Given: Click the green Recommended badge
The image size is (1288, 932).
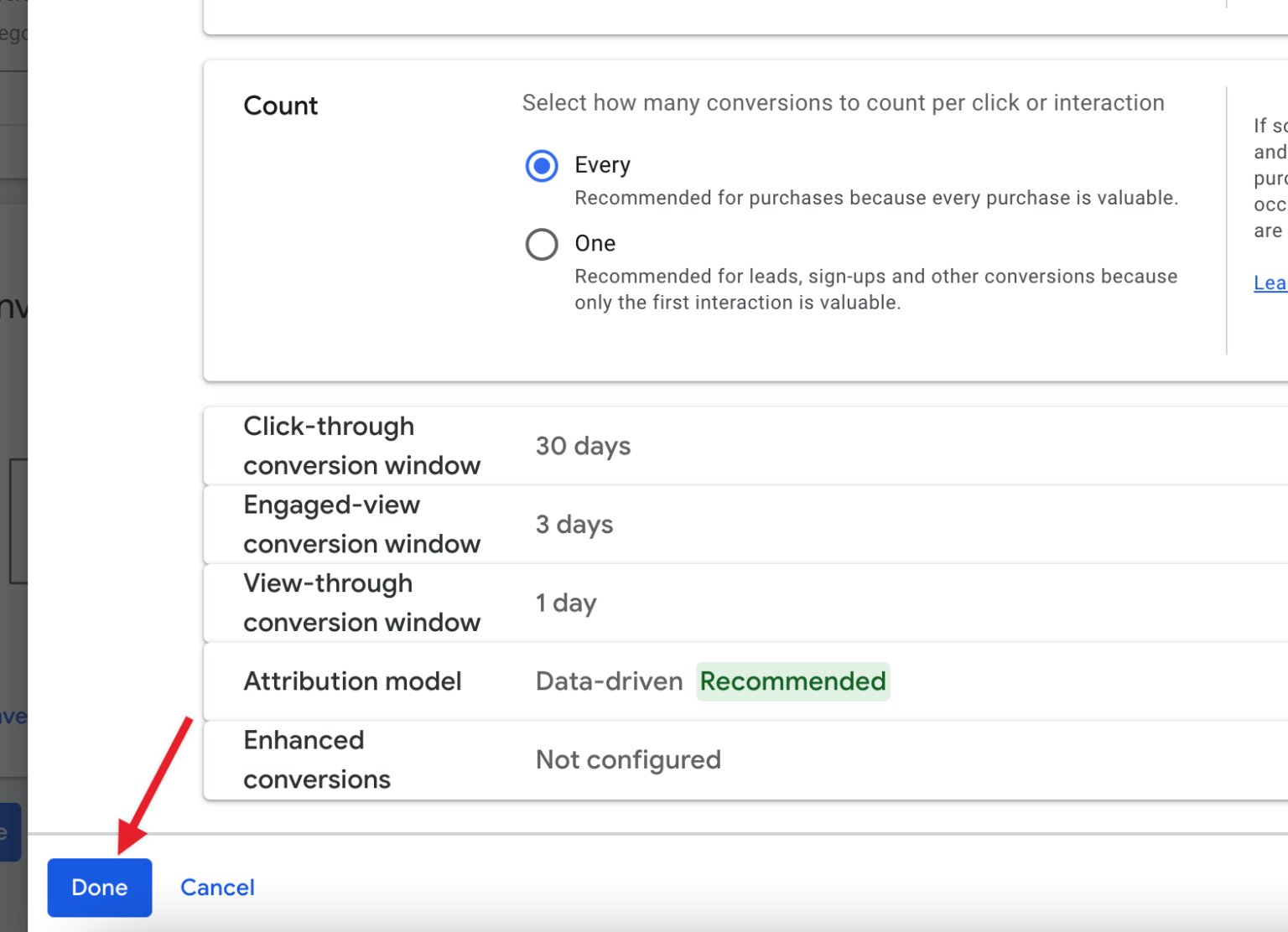Looking at the screenshot, I should [x=792, y=681].
